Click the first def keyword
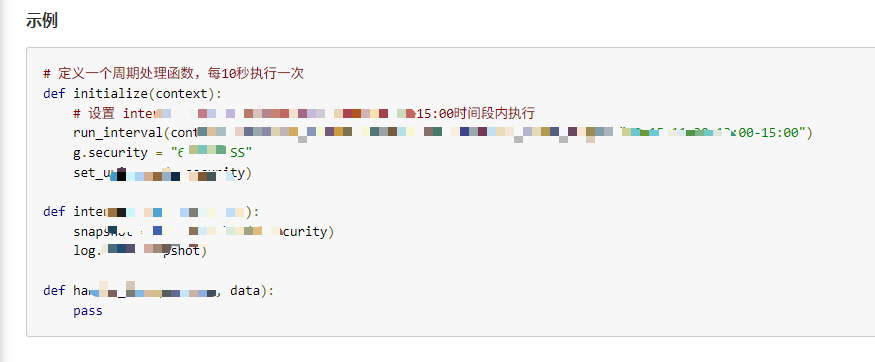Viewport: 875px width, 362px height. [x=54, y=93]
